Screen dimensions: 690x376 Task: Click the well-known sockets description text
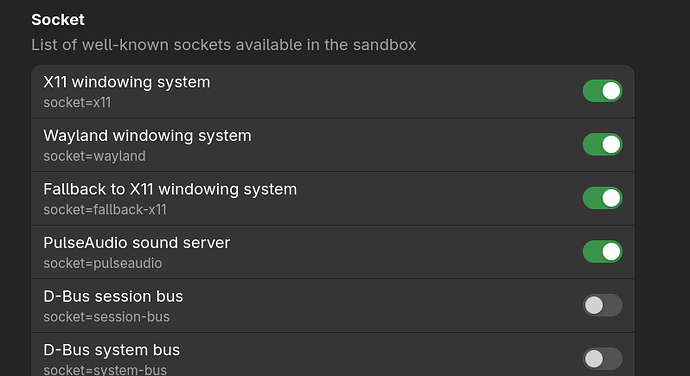click(x=224, y=45)
